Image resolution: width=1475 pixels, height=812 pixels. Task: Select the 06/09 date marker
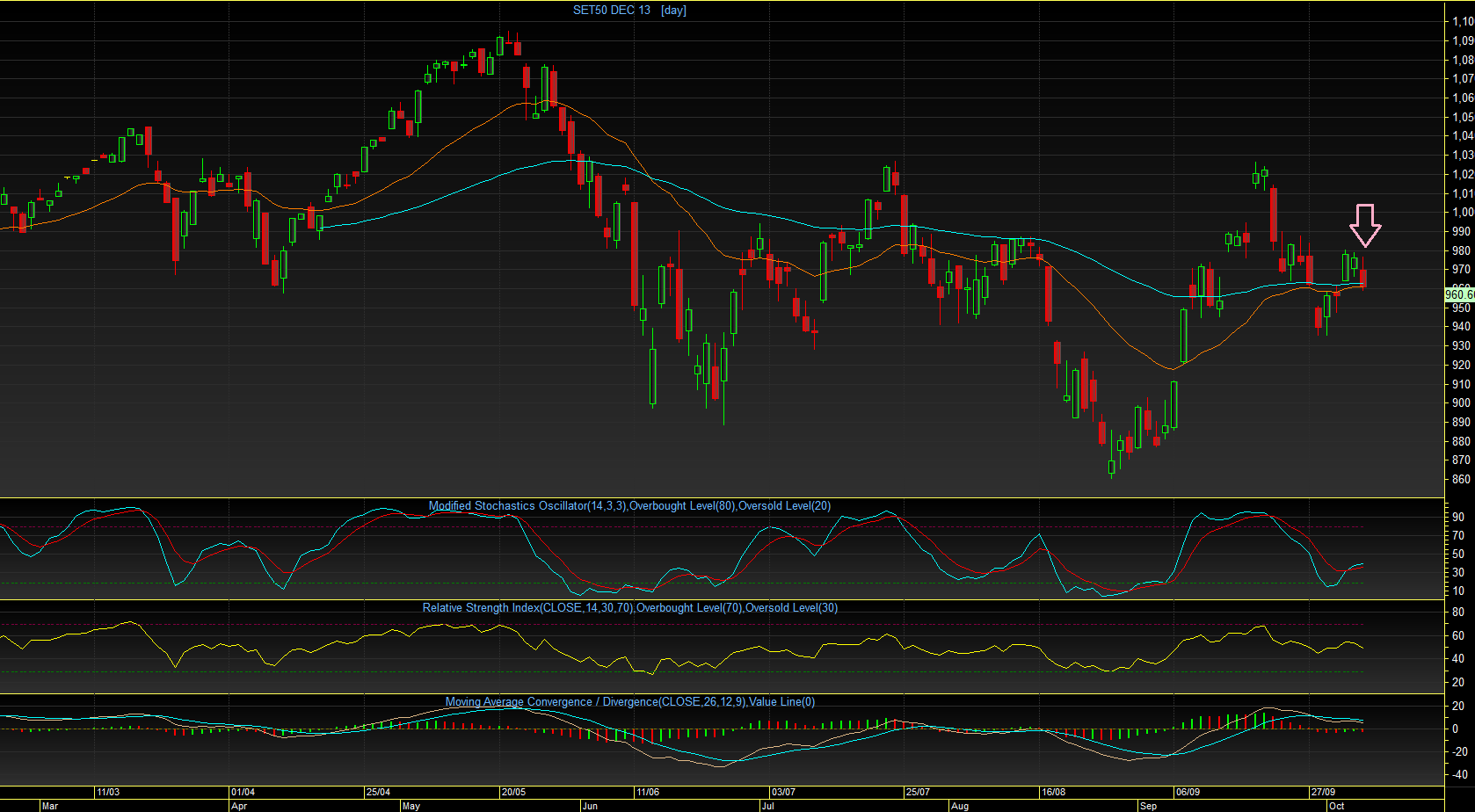point(1188,792)
